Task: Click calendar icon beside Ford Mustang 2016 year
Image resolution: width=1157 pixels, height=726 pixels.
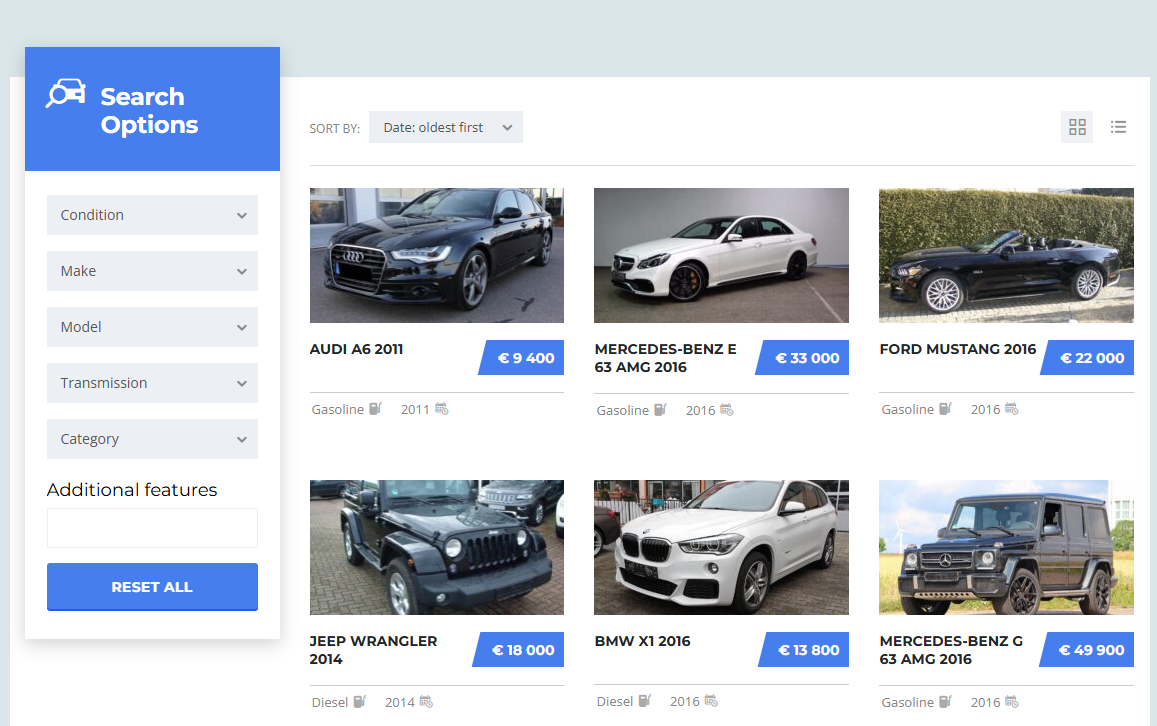Action: click(1011, 409)
